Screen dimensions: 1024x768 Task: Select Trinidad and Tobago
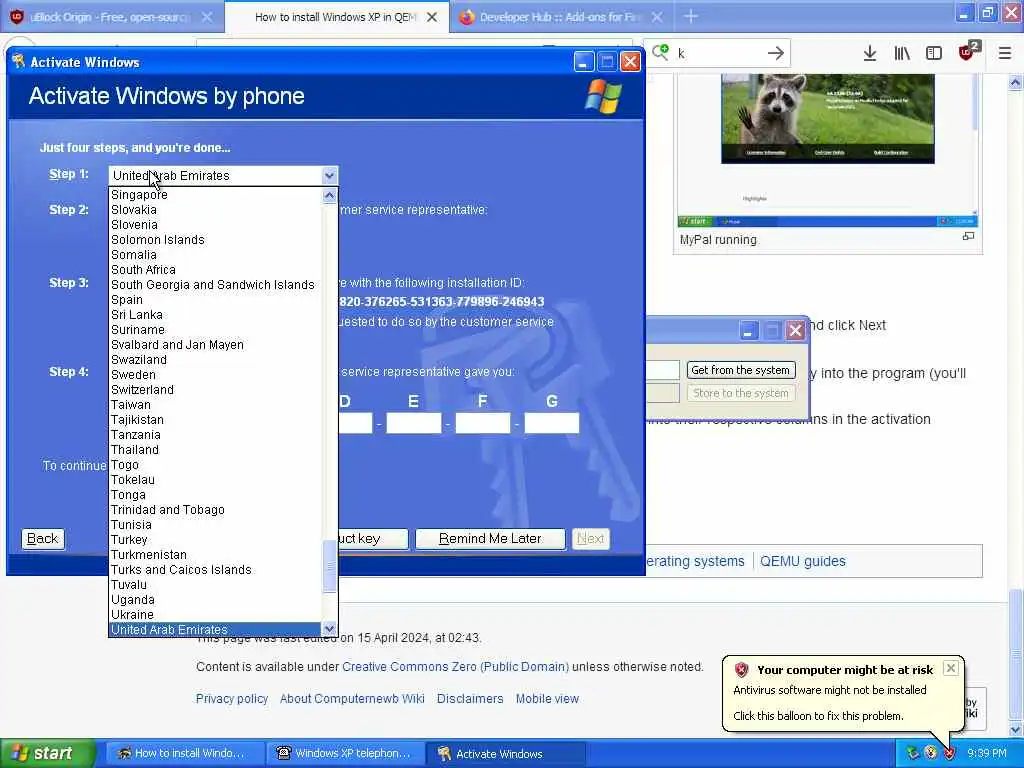[215, 510]
